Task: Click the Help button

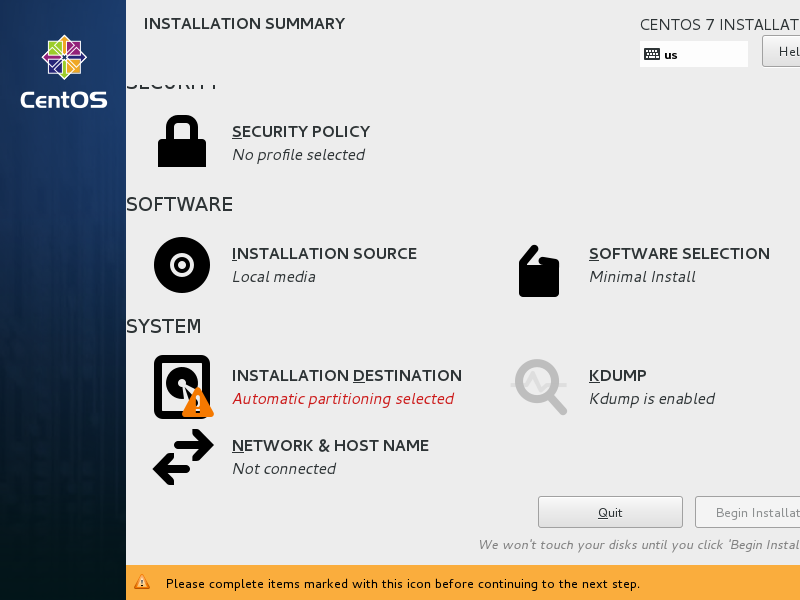Action: [x=781, y=51]
